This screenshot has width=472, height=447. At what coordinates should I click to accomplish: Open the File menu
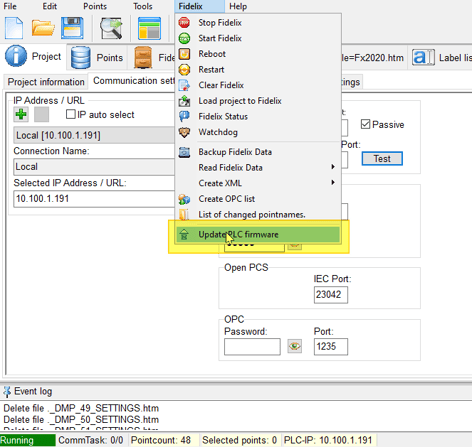click(10, 6)
